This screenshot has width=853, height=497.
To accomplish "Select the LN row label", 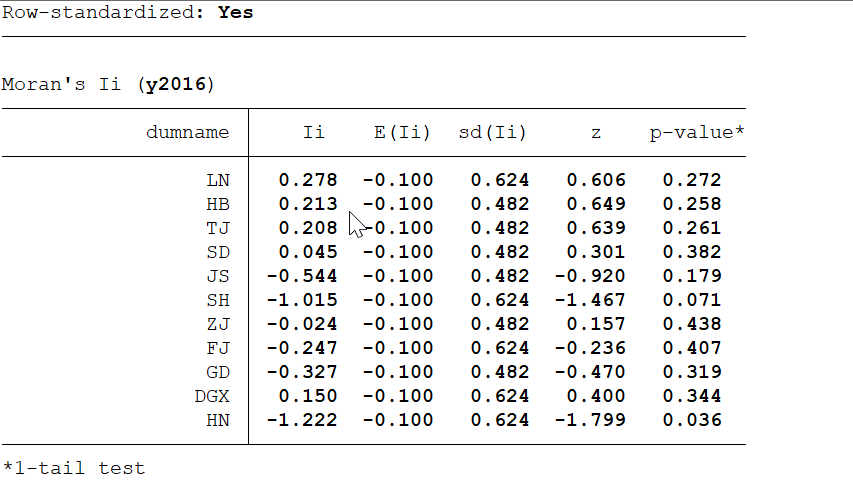I will [218, 180].
